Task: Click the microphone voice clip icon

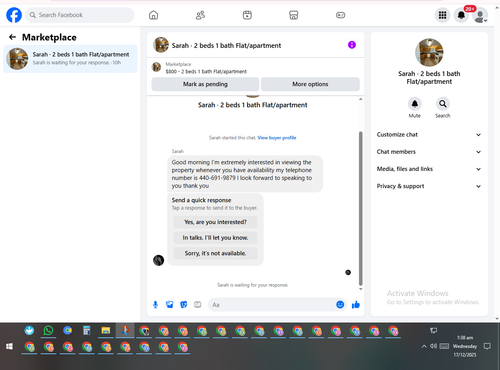Action: pos(155,305)
